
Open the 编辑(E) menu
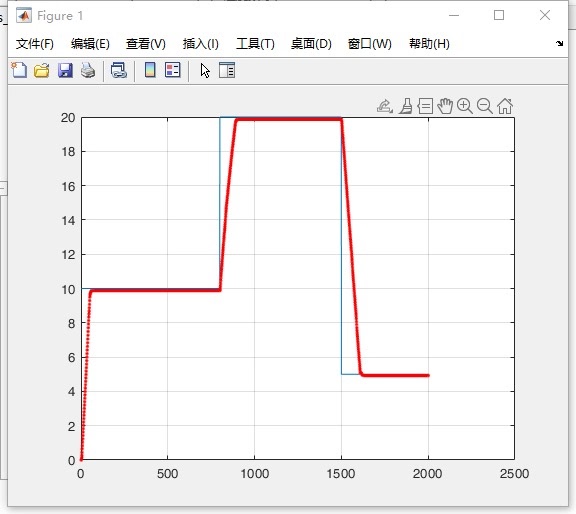(x=90, y=44)
